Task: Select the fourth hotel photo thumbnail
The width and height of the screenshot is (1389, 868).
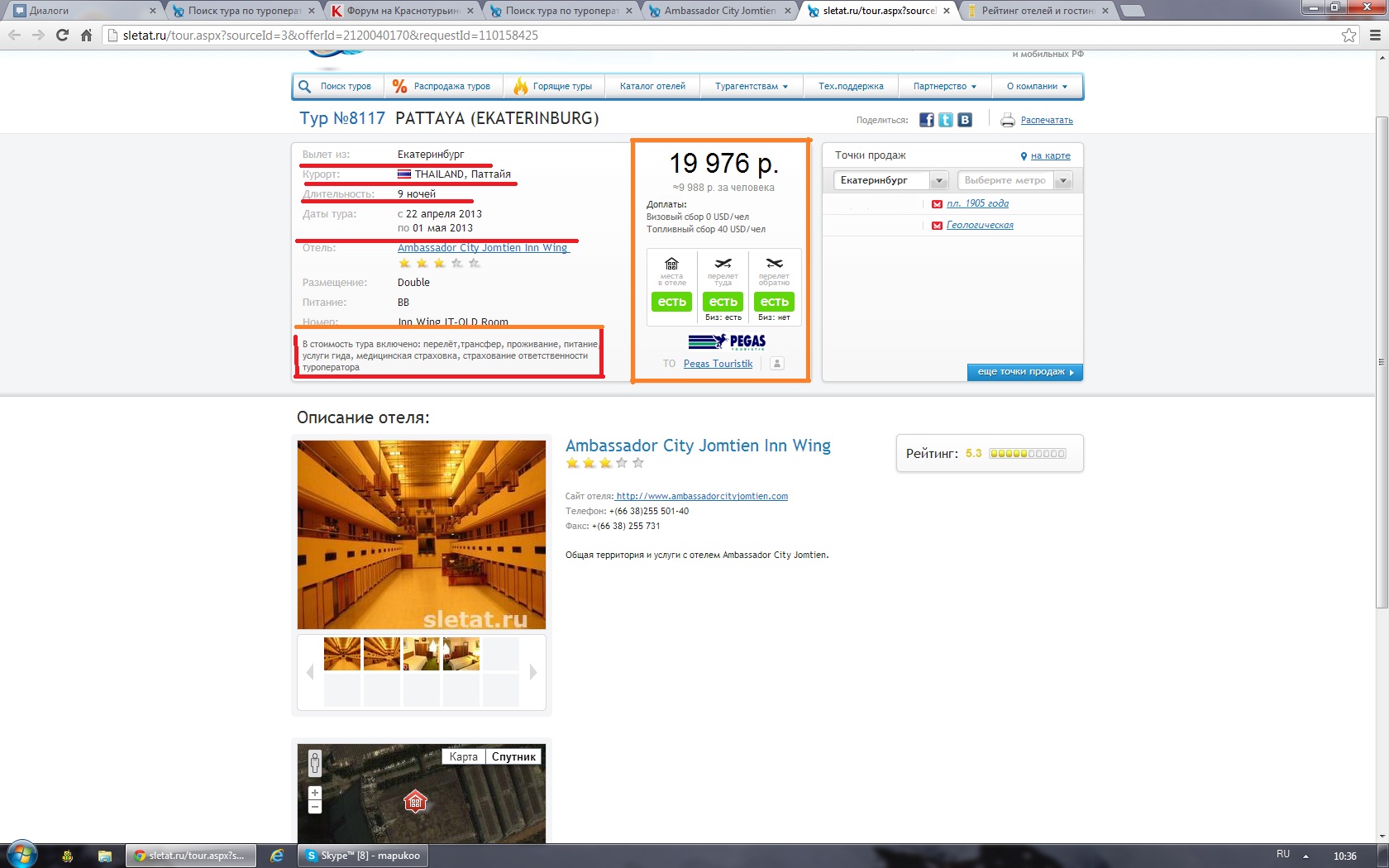Action: [461, 654]
